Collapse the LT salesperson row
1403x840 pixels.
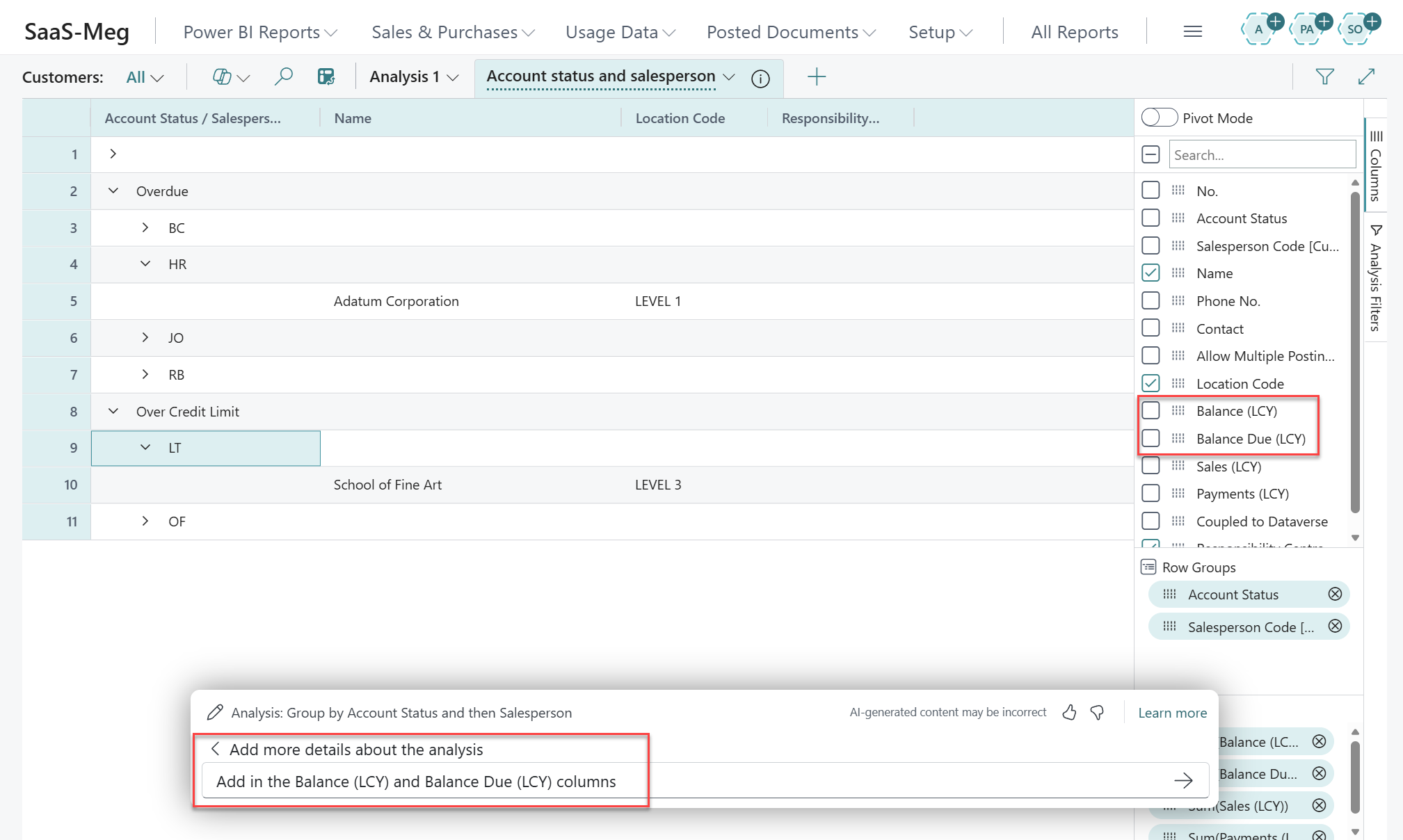pos(145,448)
